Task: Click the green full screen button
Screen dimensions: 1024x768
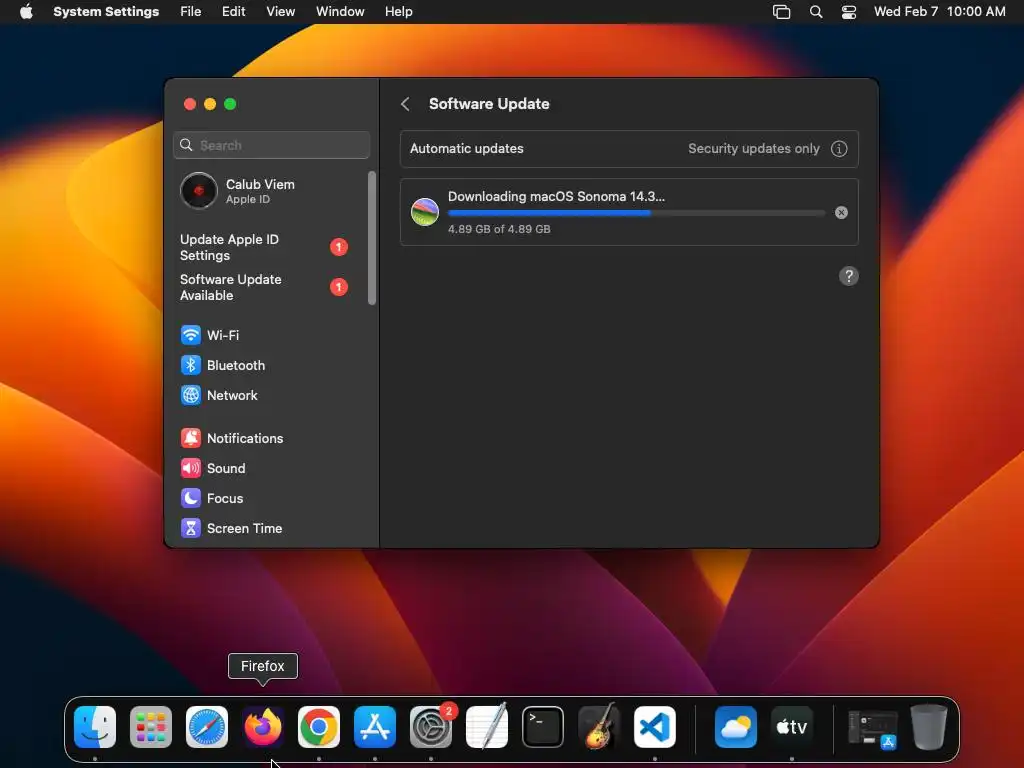Action: point(230,104)
